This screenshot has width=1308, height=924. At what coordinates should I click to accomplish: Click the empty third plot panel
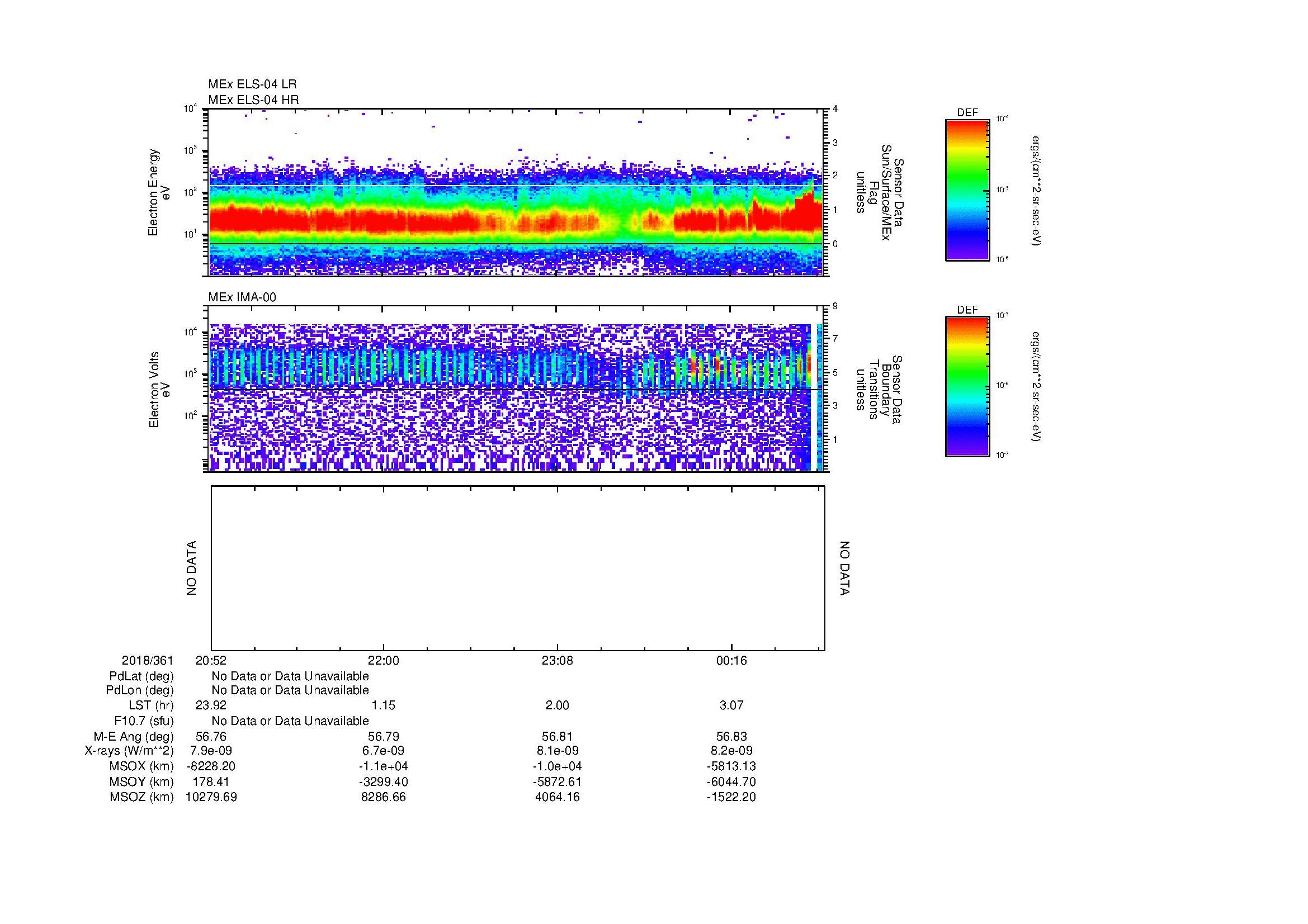(518, 568)
